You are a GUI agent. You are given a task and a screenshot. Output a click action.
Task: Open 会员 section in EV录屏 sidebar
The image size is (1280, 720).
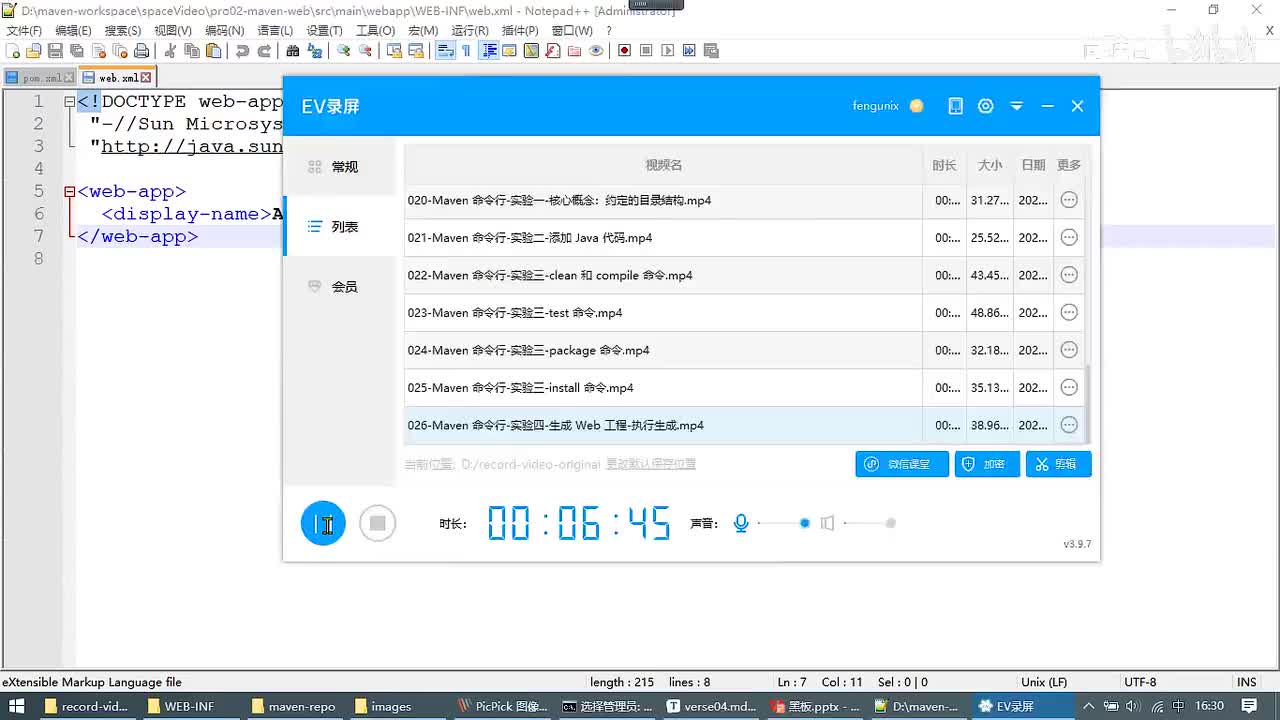point(340,287)
